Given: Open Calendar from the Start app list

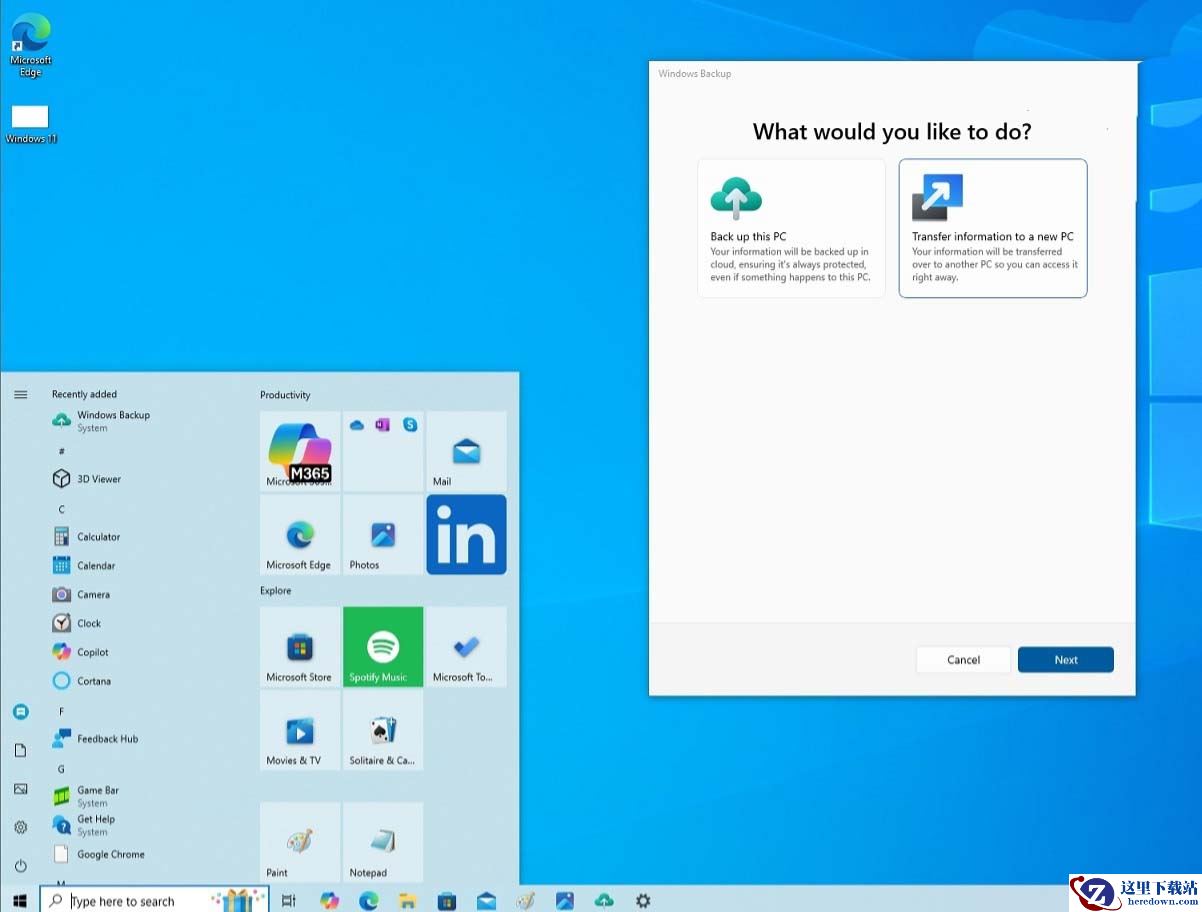Looking at the screenshot, I should [x=84, y=566].
